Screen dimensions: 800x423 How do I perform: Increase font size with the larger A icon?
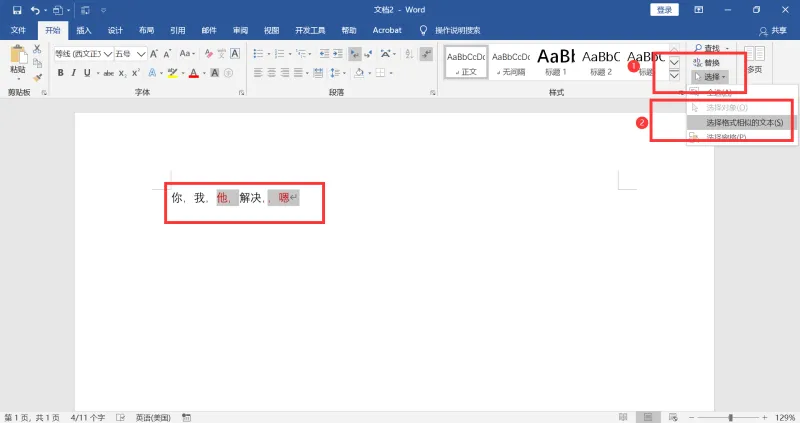[x=154, y=54]
